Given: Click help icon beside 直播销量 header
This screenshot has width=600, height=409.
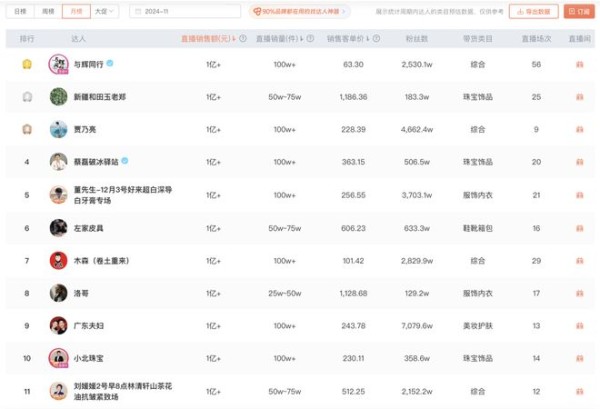Looking at the screenshot, I should pyautogui.click(x=310, y=39).
